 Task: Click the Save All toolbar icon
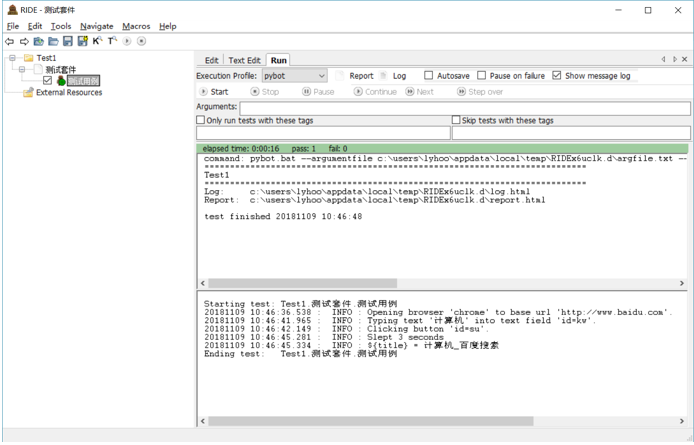pyautogui.click(x=82, y=41)
